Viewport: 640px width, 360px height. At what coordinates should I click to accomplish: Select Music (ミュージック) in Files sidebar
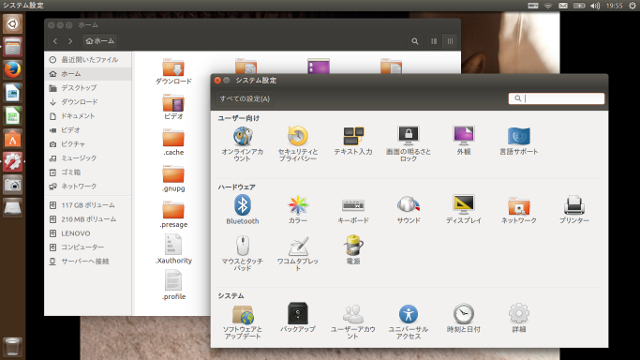88,158
